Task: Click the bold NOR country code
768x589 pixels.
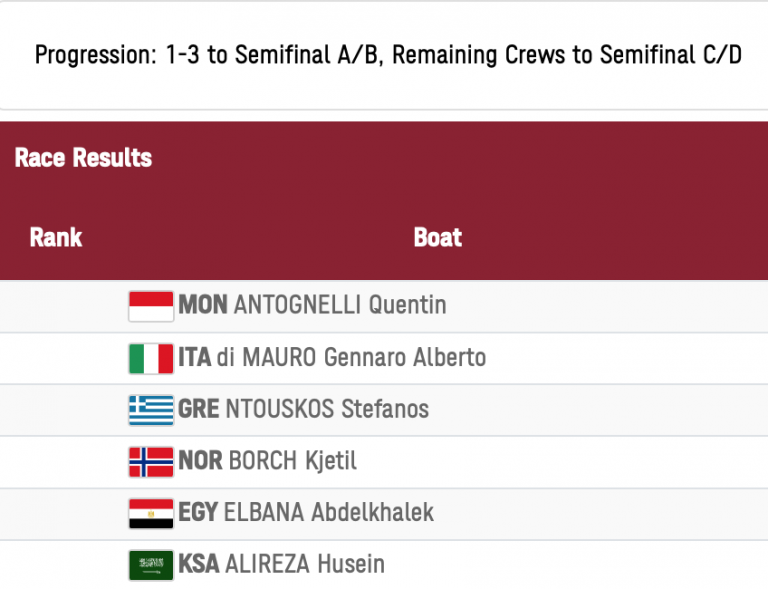Action: click(x=202, y=462)
